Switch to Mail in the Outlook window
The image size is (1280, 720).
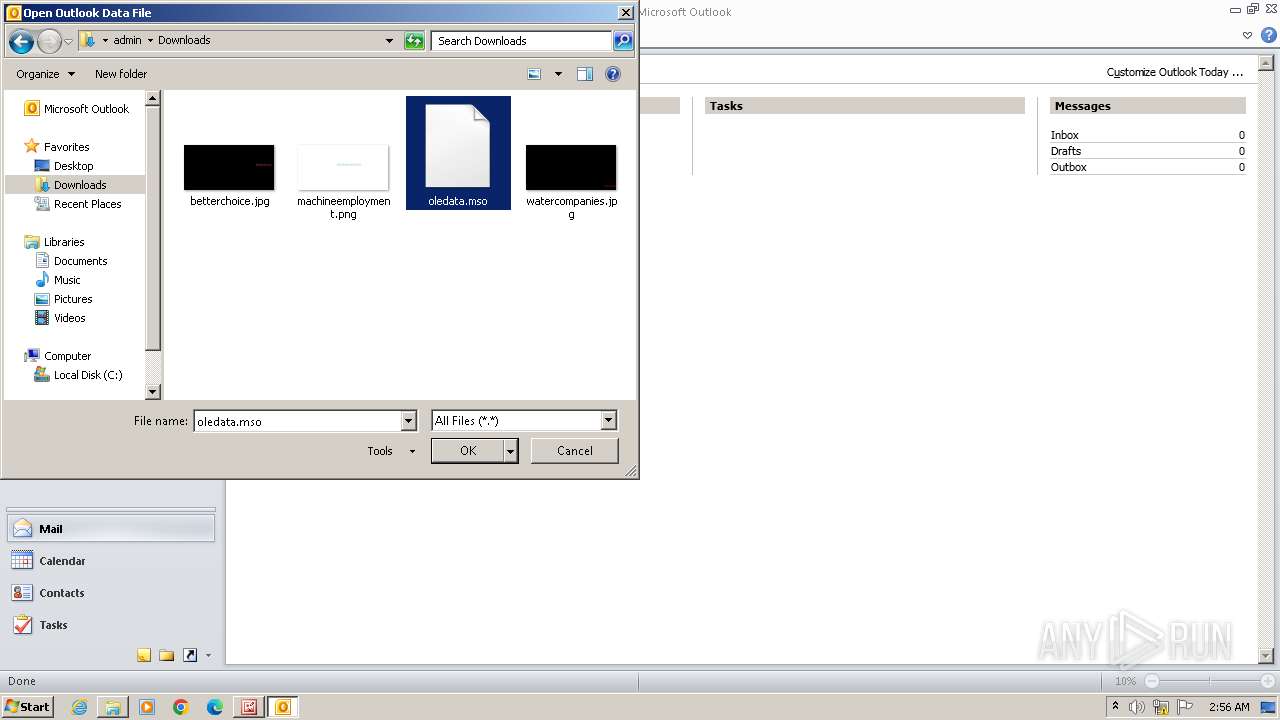111,529
